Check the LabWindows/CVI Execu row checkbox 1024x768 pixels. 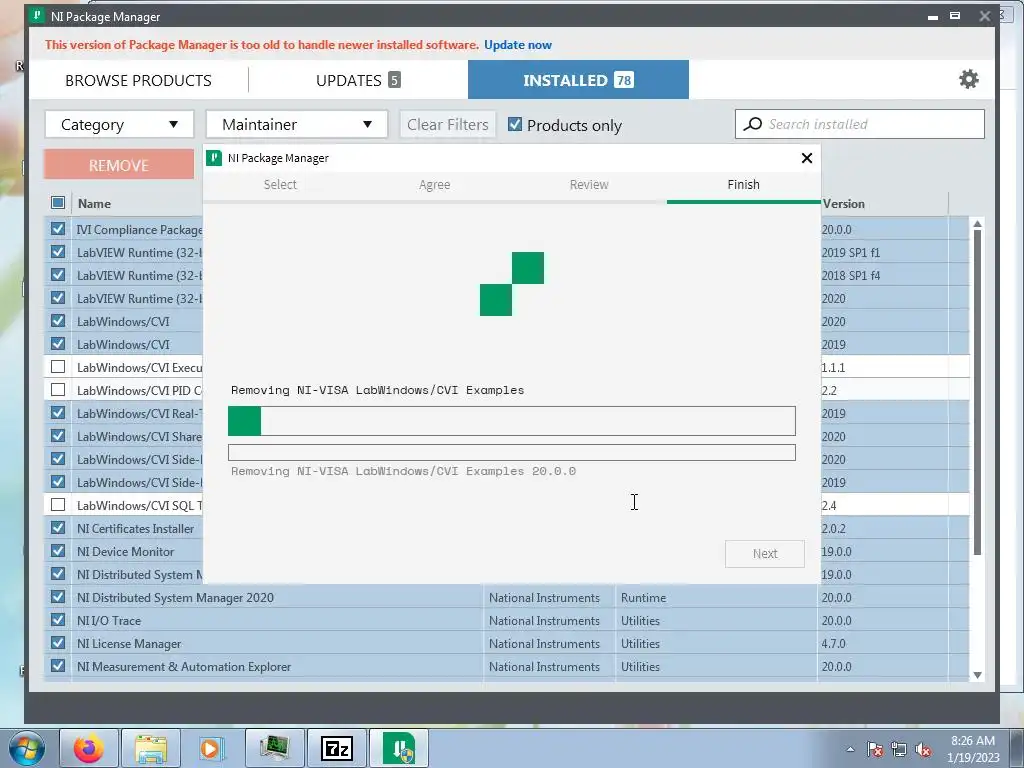(x=57, y=366)
